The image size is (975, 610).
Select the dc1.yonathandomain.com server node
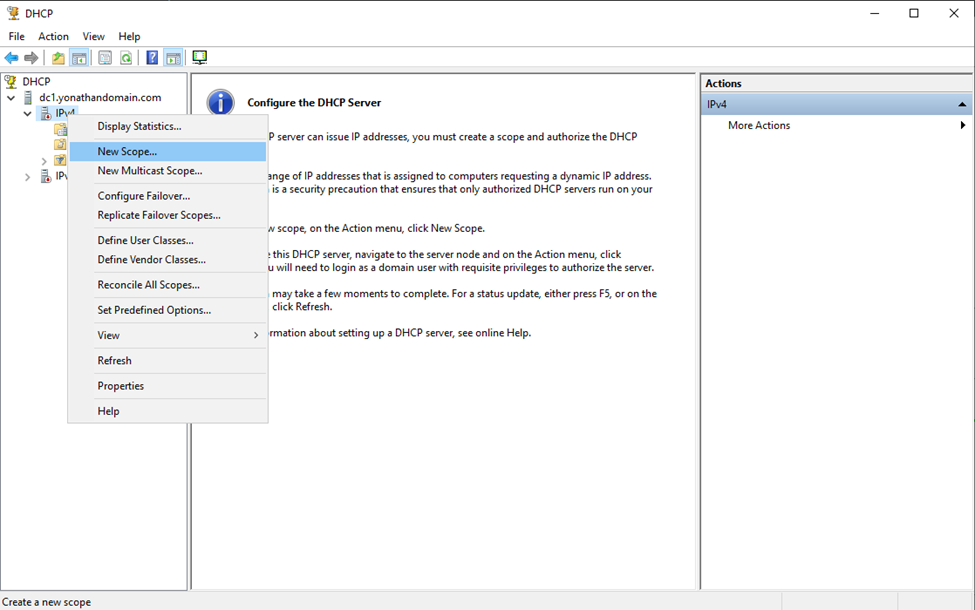pyautogui.click(x=100, y=98)
